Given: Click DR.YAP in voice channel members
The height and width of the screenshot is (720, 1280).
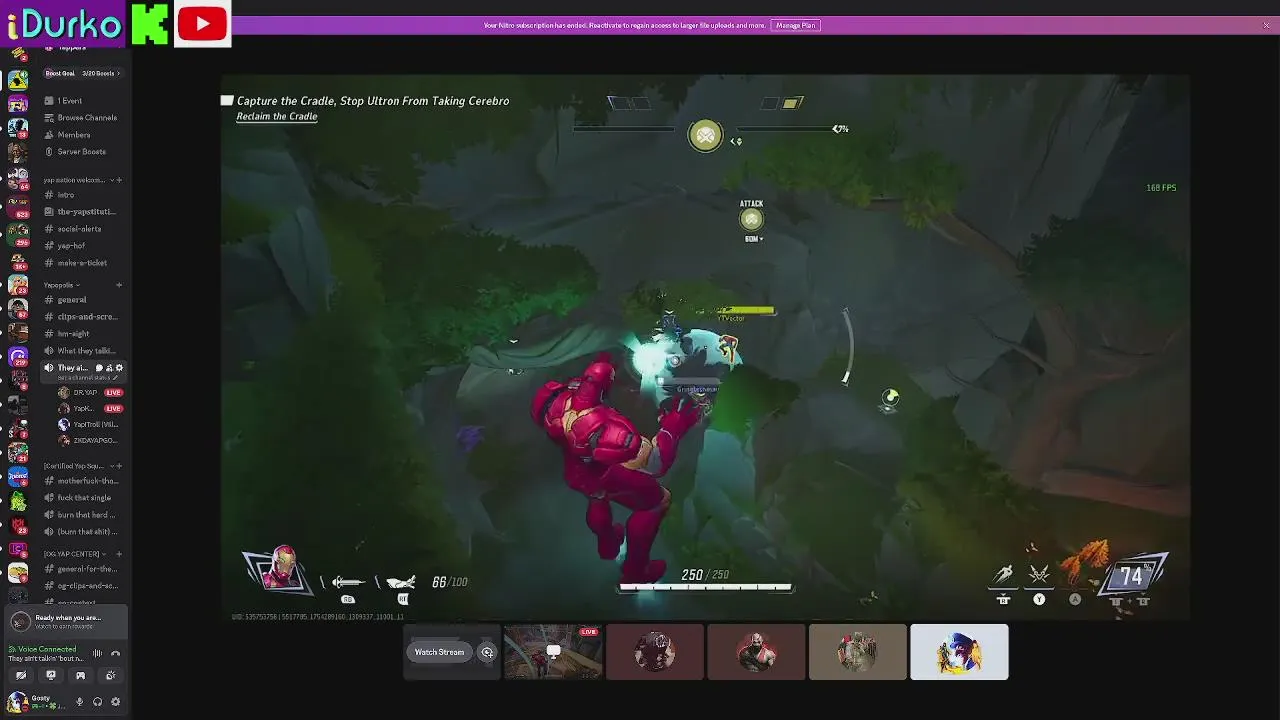Looking at the screenshot, I should pyautogui.click(x=85, y=393).
